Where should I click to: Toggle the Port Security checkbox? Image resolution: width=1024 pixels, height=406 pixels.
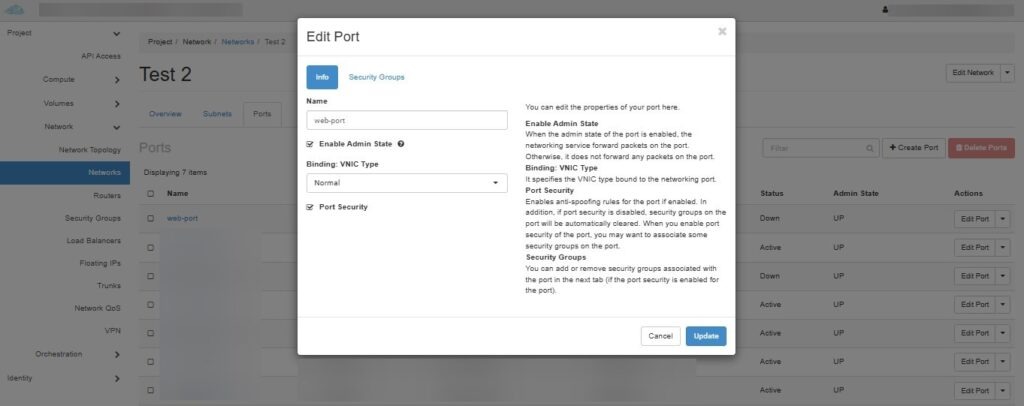[x=310, y=207]
